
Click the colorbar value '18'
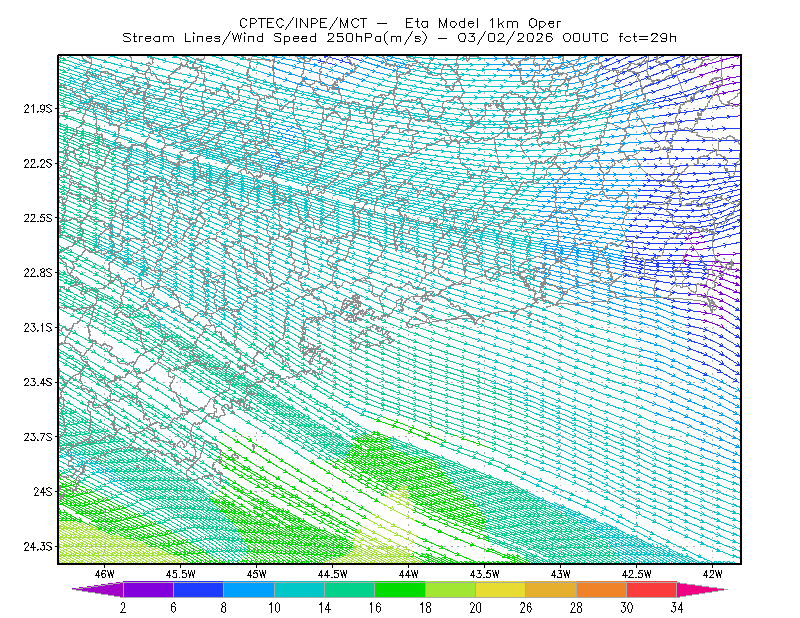(426, 608)
